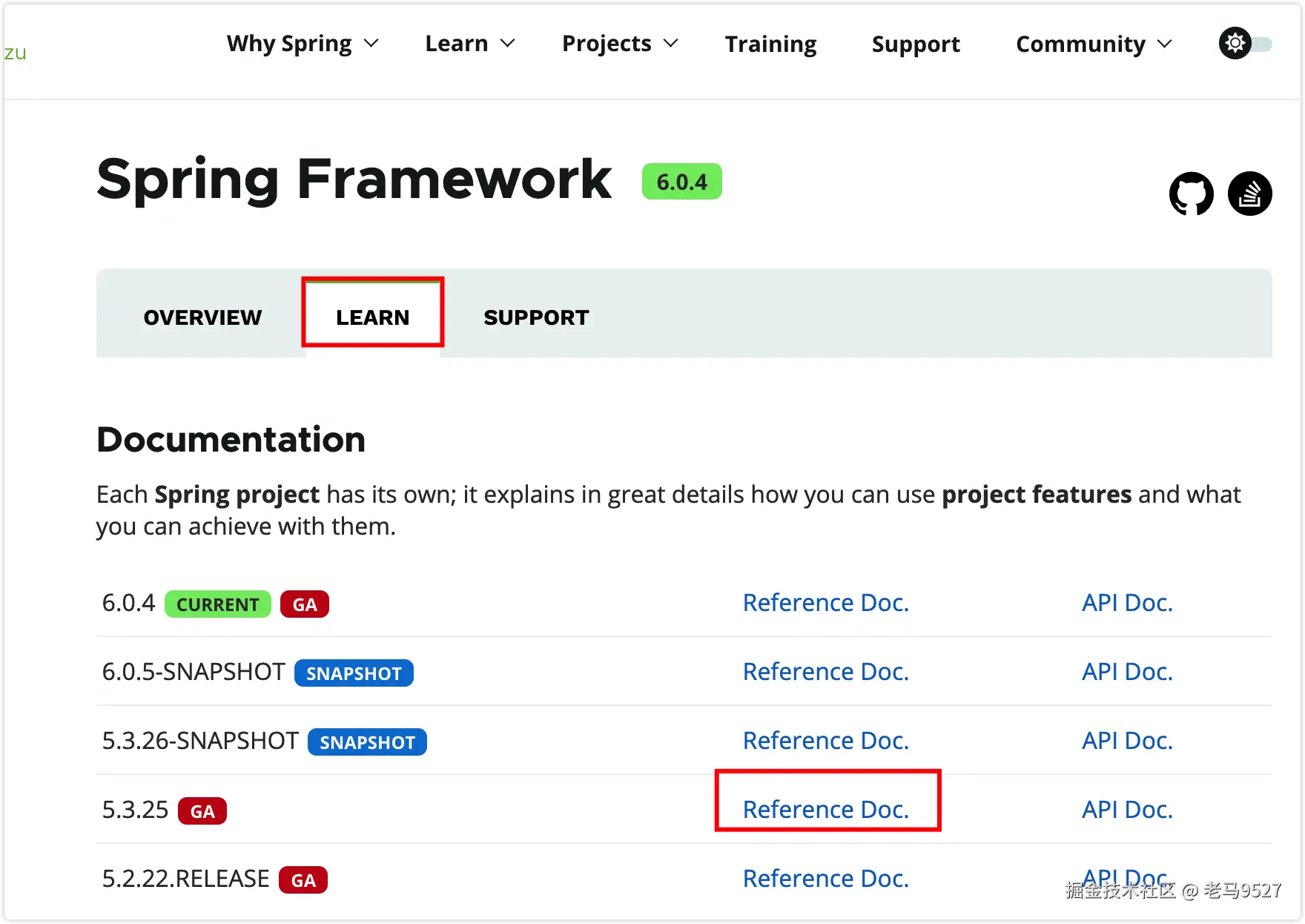Open API Doc. for version 5.3.25
The width and height of the screenshot is (1305, 924).
tap(1127, 810)
